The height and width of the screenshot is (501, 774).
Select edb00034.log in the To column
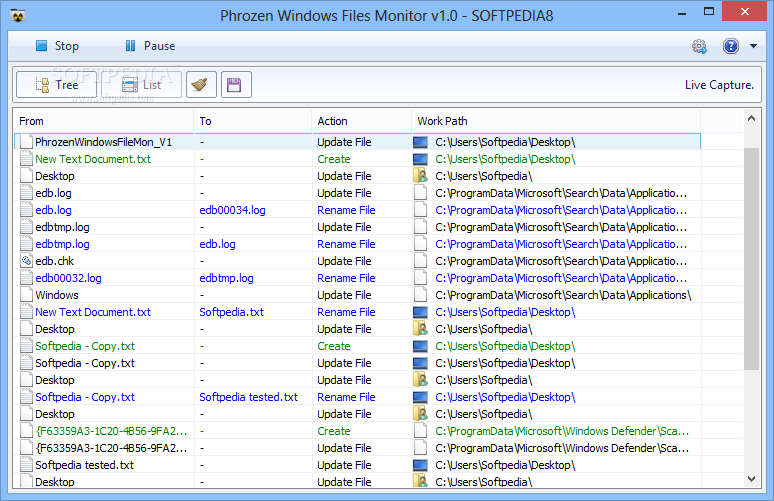[232, 210]
